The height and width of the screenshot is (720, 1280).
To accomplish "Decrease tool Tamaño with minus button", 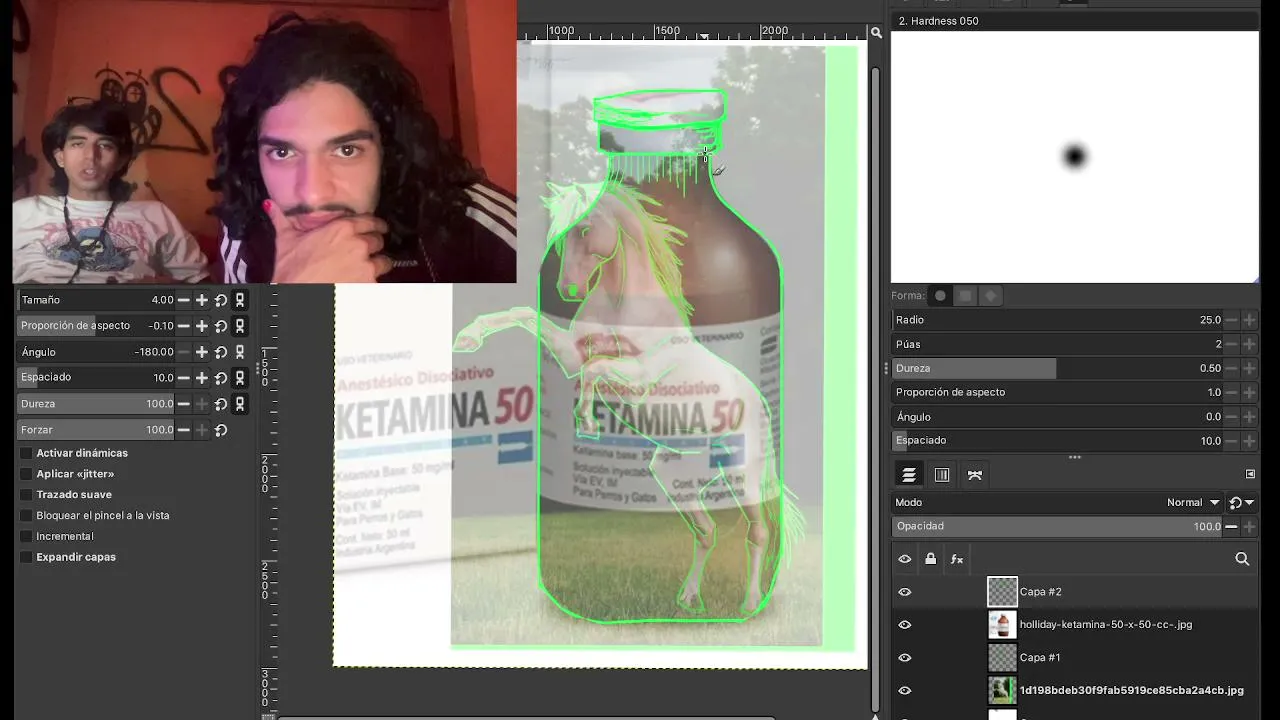I will click(x=183, y=300).
